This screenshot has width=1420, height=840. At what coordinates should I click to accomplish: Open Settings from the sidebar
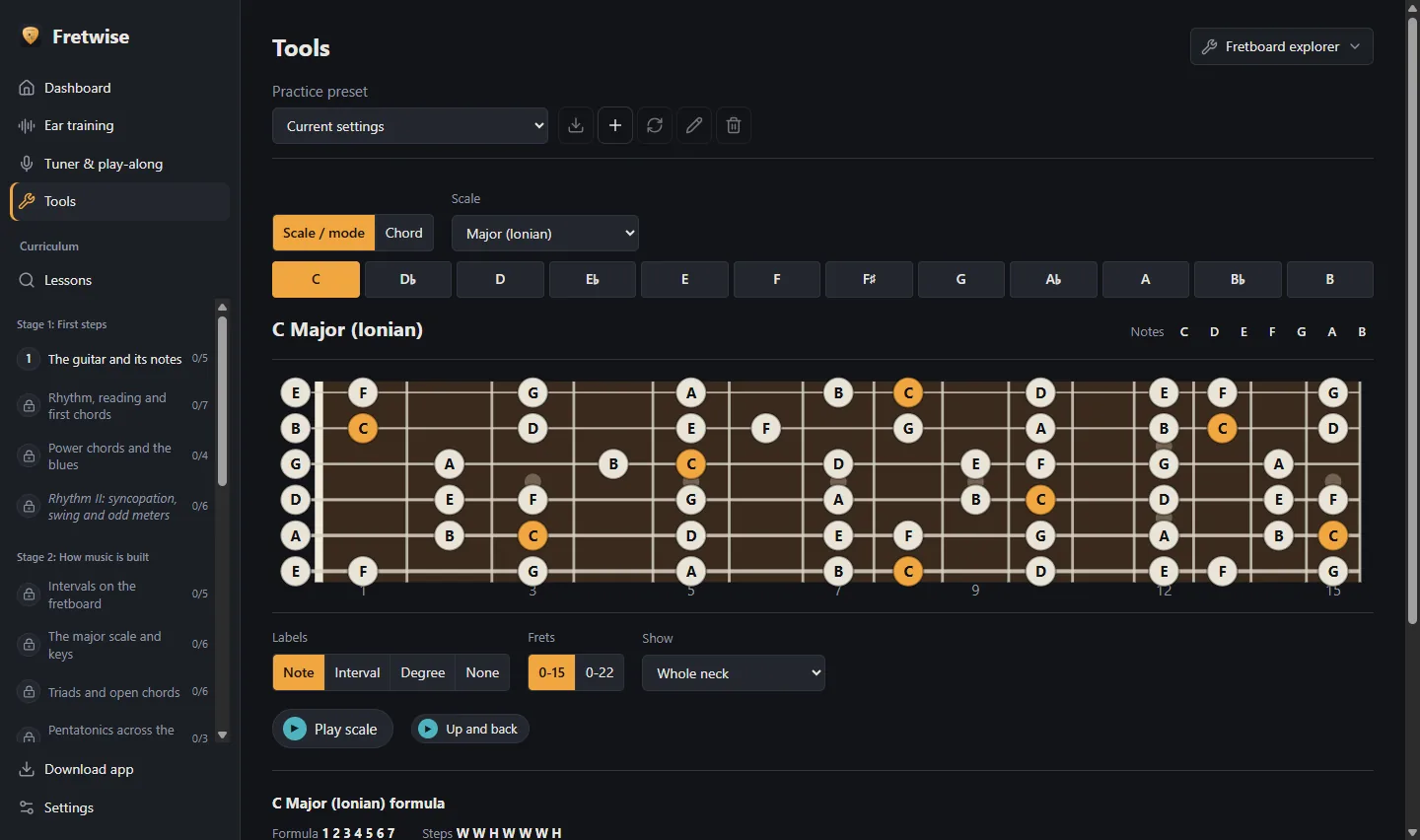pyautogui.click(x=119, y=807)
